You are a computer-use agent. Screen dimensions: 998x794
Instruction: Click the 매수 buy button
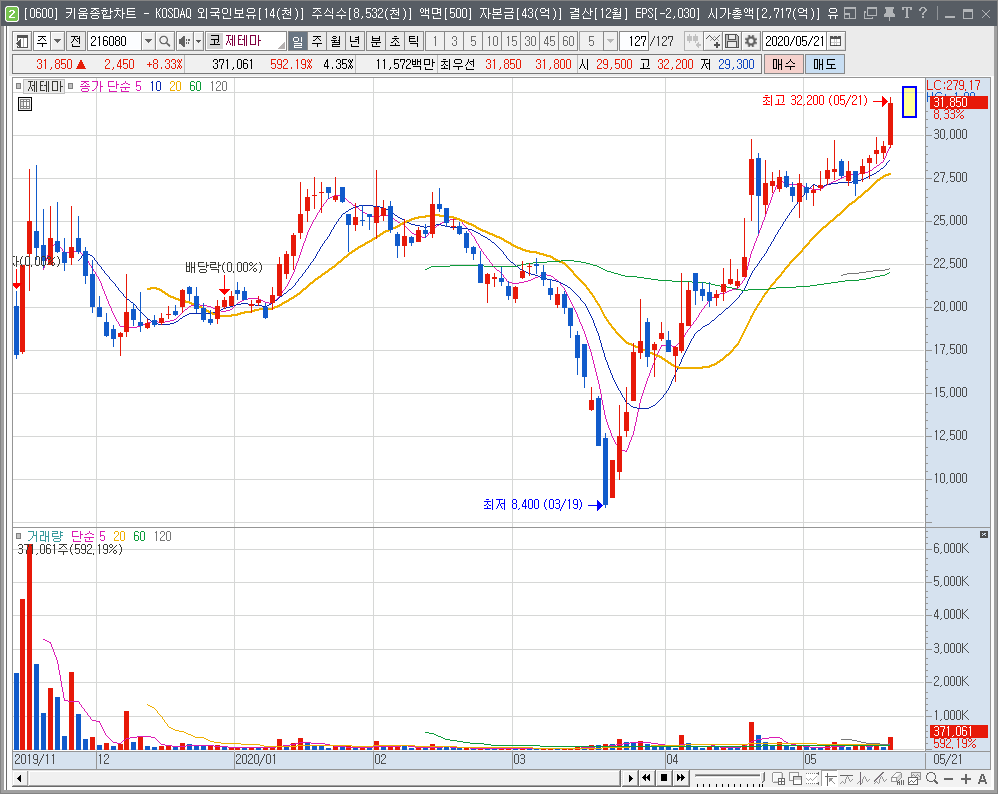coord(784,64)
